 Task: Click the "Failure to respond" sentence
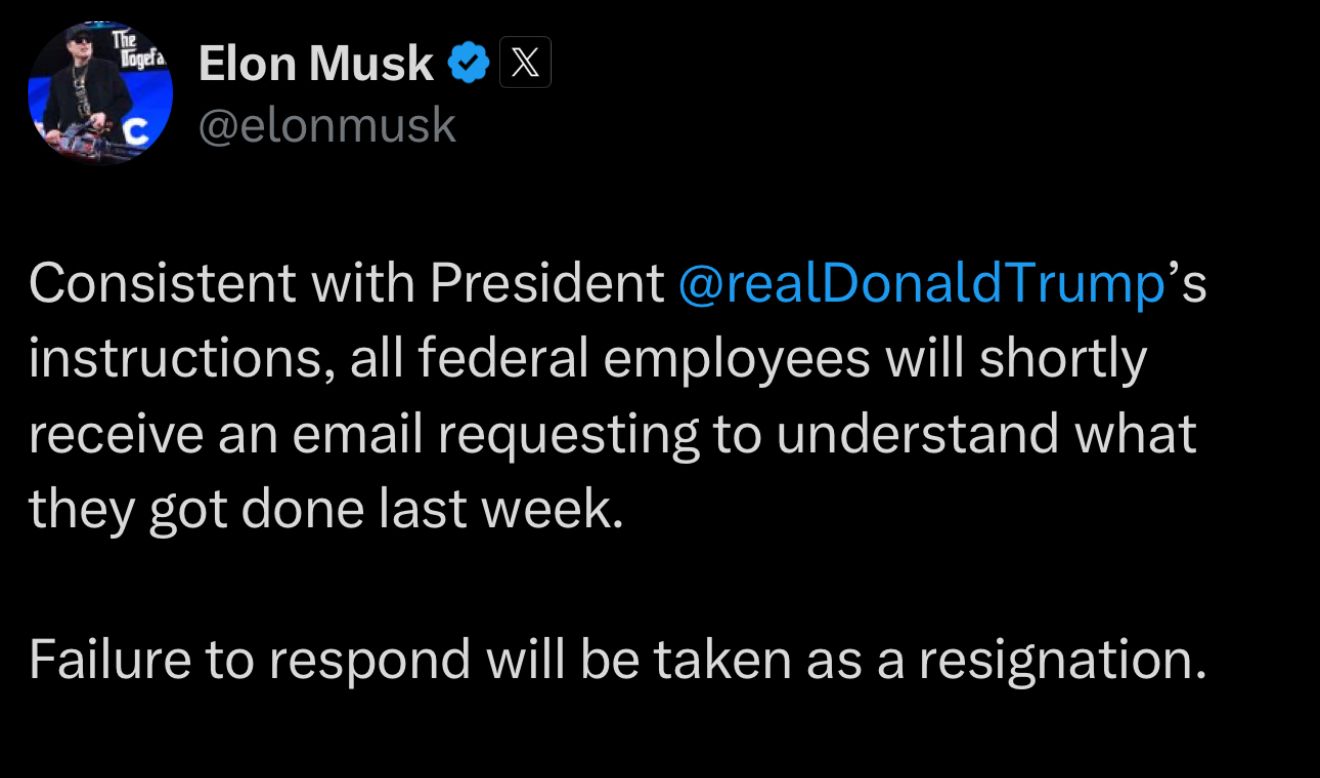(x=250, y=660)
